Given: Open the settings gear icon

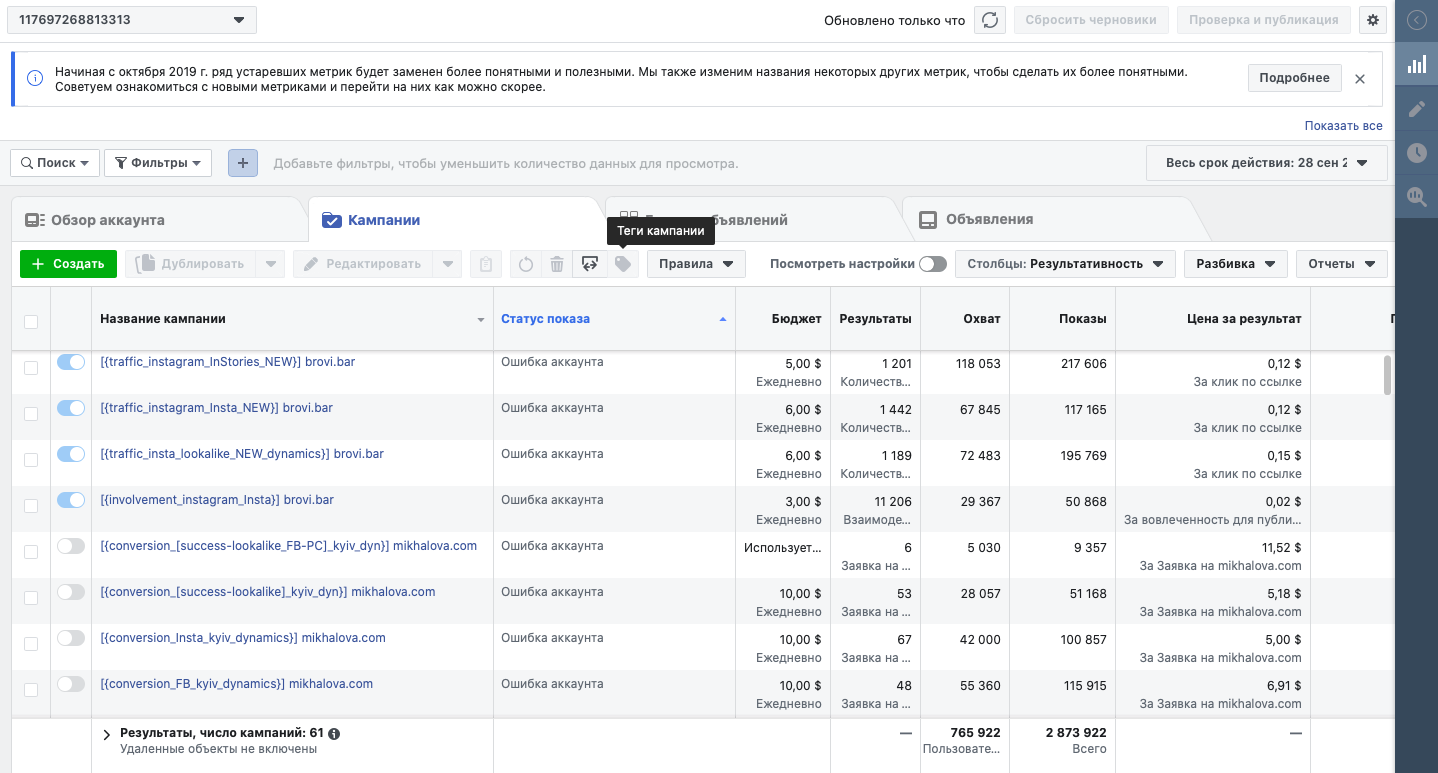Looking at the screenshot, I should pyautogui.click(x=1372, y=20).
